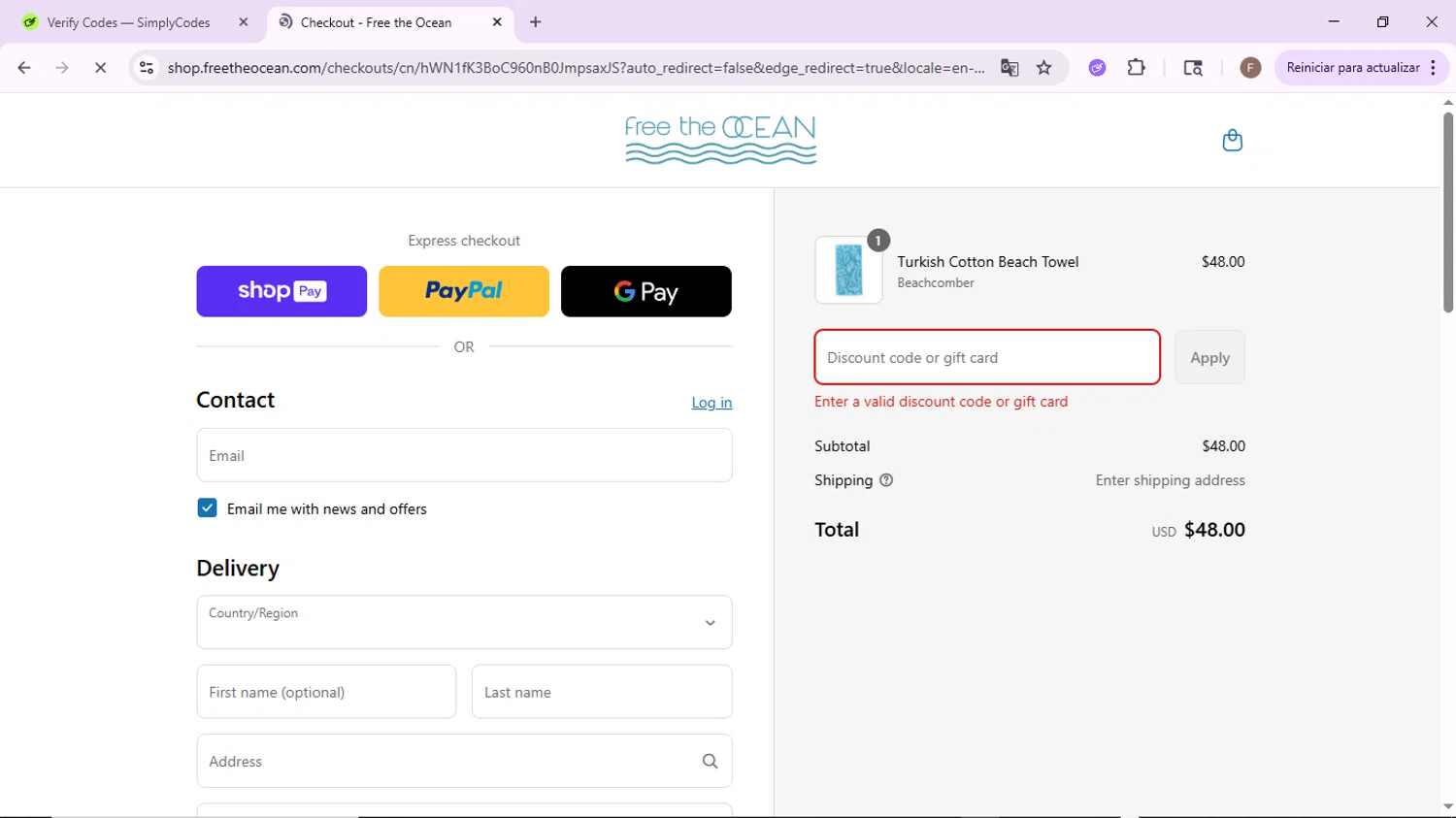
Task: Click the scrollbar down arrow
Action: click(x=1448, y=807)
